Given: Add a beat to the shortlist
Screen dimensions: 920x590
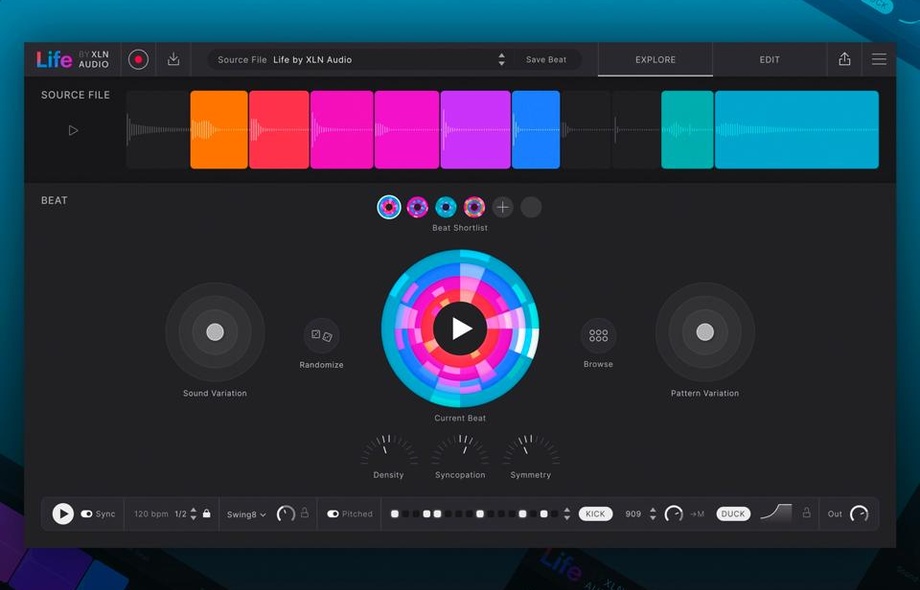Looking at the screenshot, I should click(502, 207).
